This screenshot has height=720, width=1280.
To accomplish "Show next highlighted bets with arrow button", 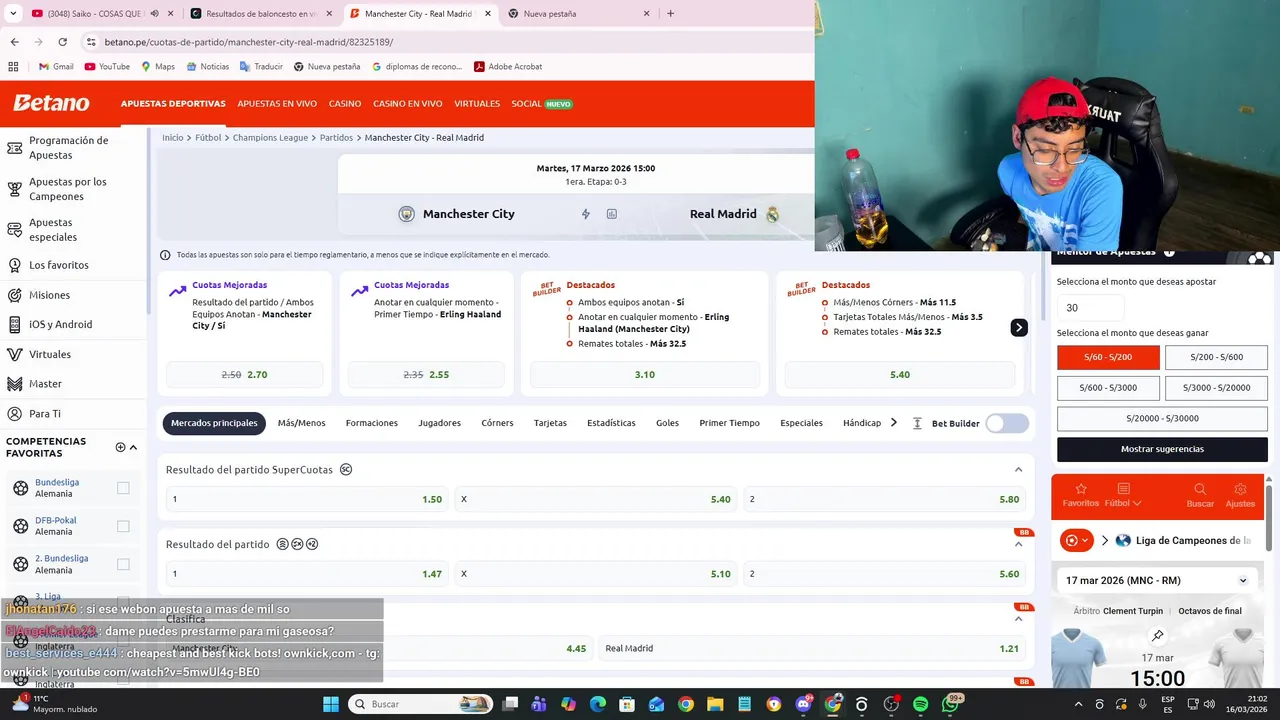I will click(1018, 327).
